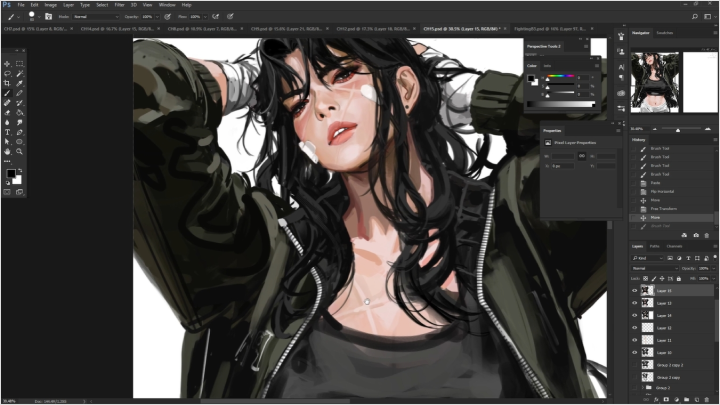Toggle the layer filter on/off switch

click(715, 257)
